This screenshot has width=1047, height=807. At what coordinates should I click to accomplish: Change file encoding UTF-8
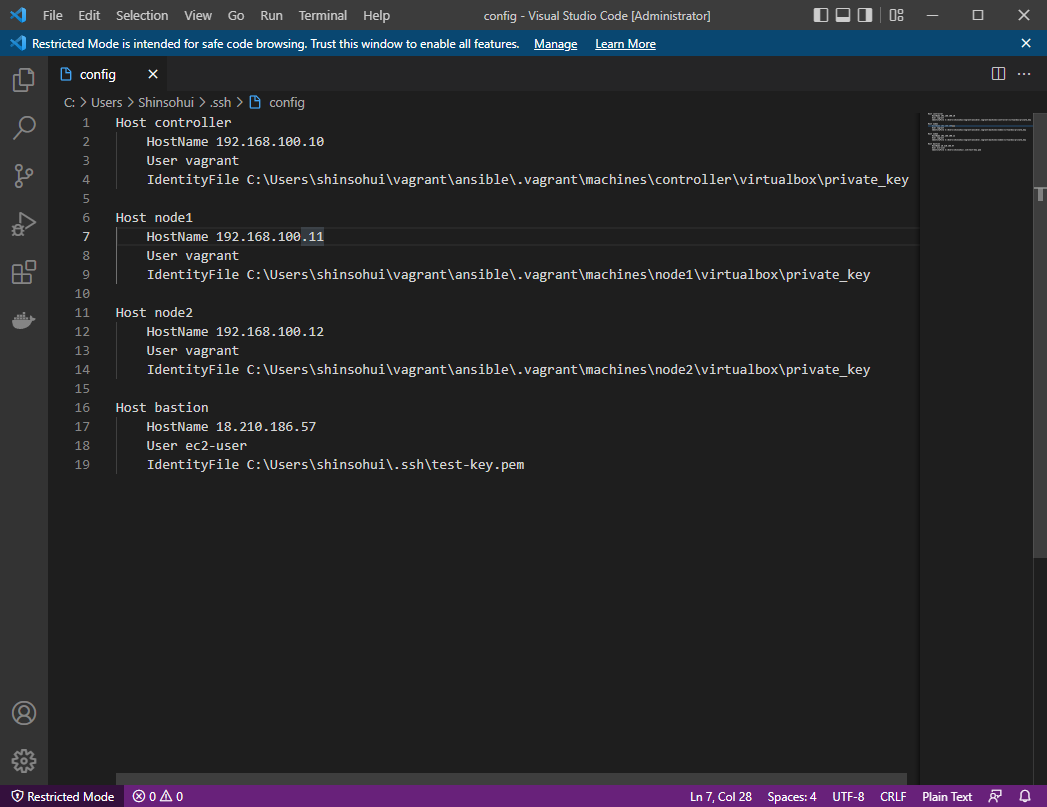(x=848, y=796)
